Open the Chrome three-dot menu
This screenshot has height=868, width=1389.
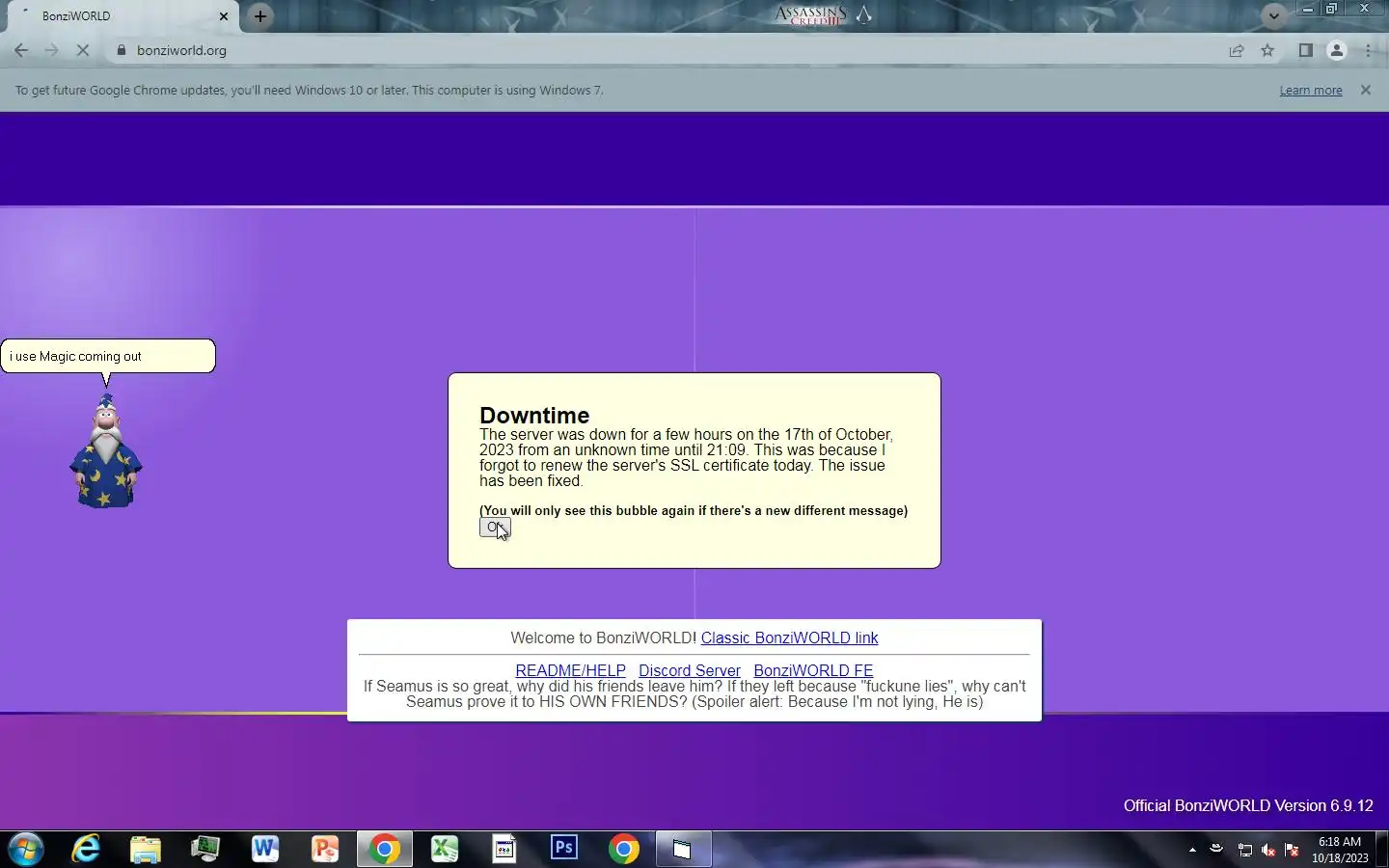coord(1368,50)
